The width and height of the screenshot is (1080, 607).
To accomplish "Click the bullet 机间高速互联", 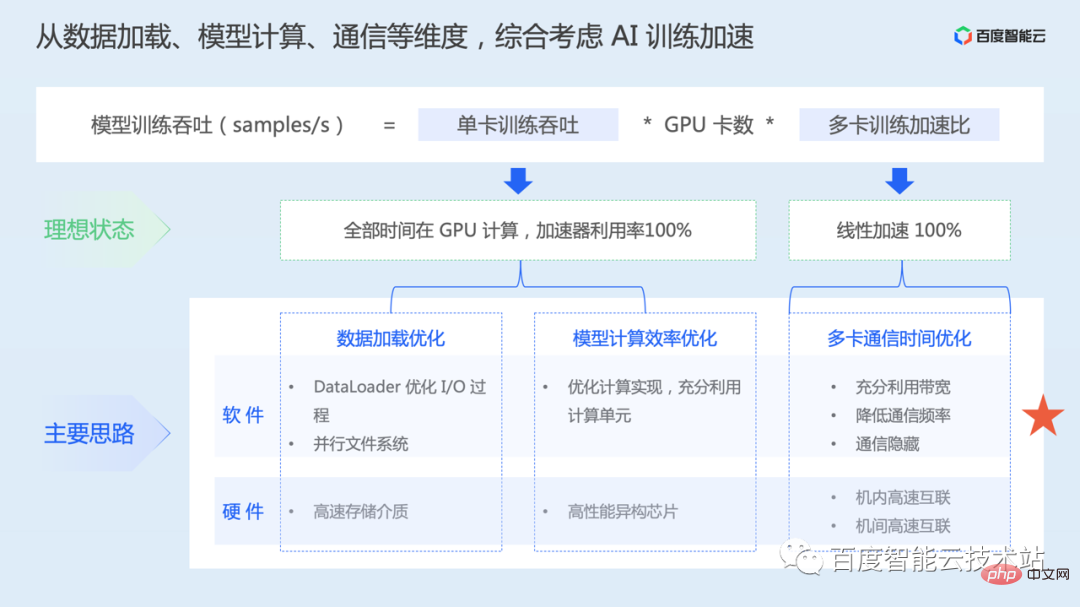I will click(x=903, y=526).
